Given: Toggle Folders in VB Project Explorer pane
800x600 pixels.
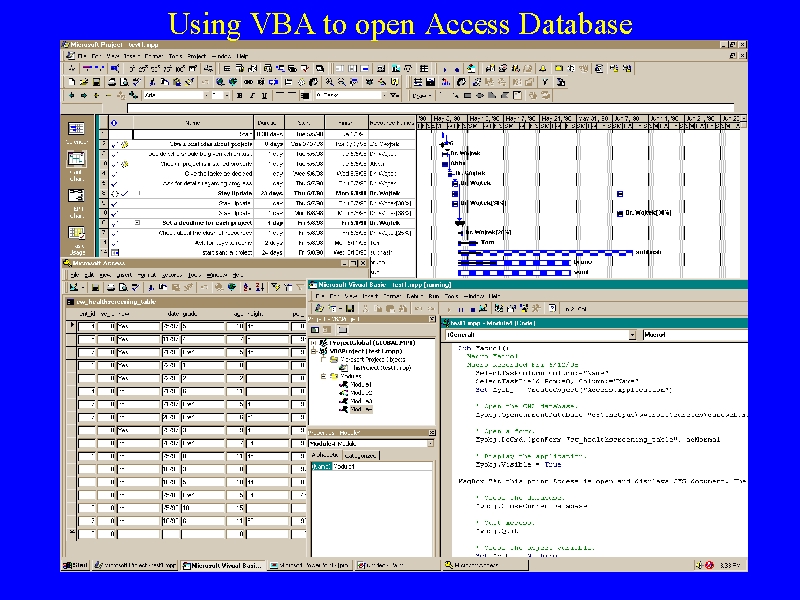Looking at the screenshot, I should point(342,330).
